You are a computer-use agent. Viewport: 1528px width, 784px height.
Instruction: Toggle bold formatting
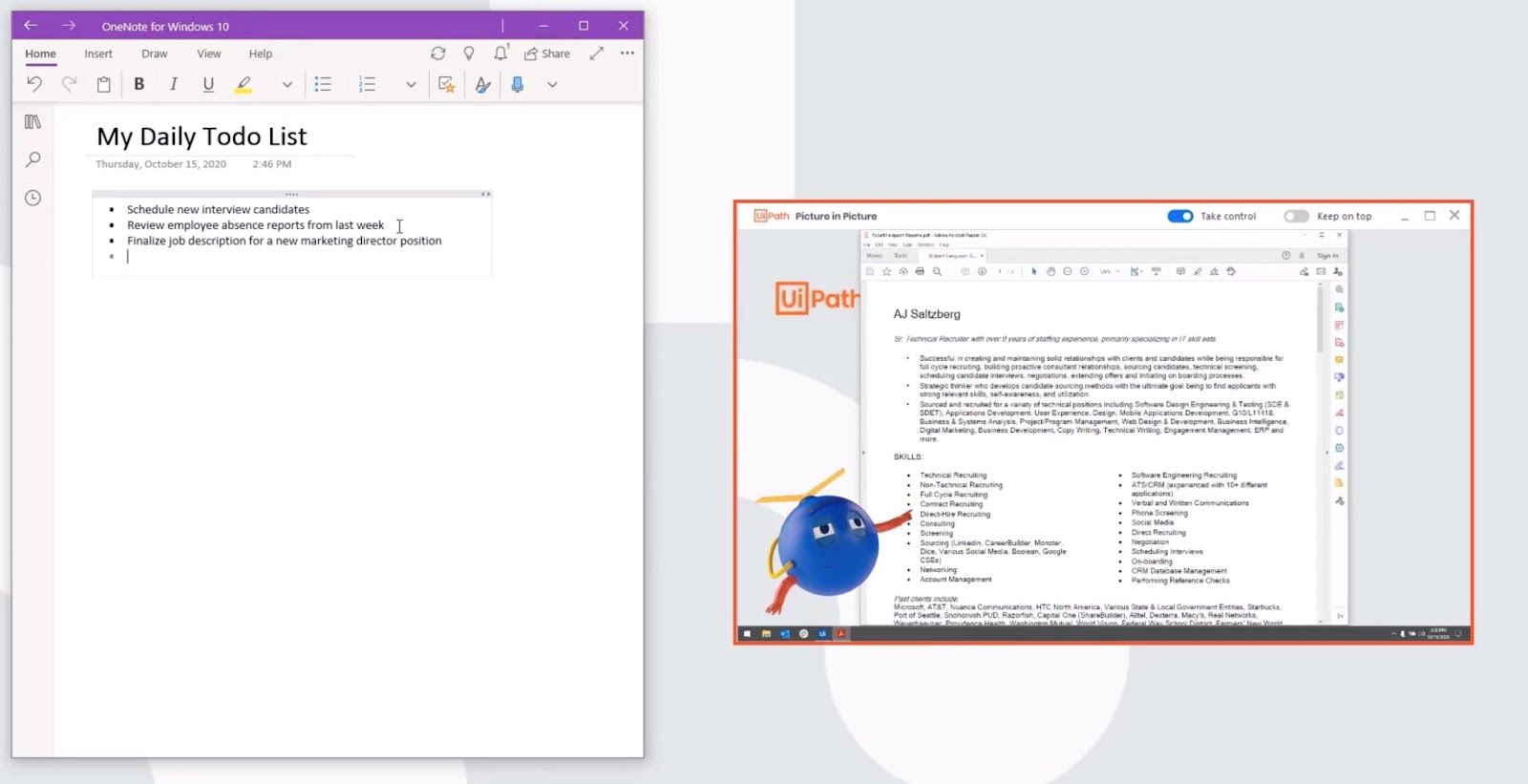pos(139,84)
